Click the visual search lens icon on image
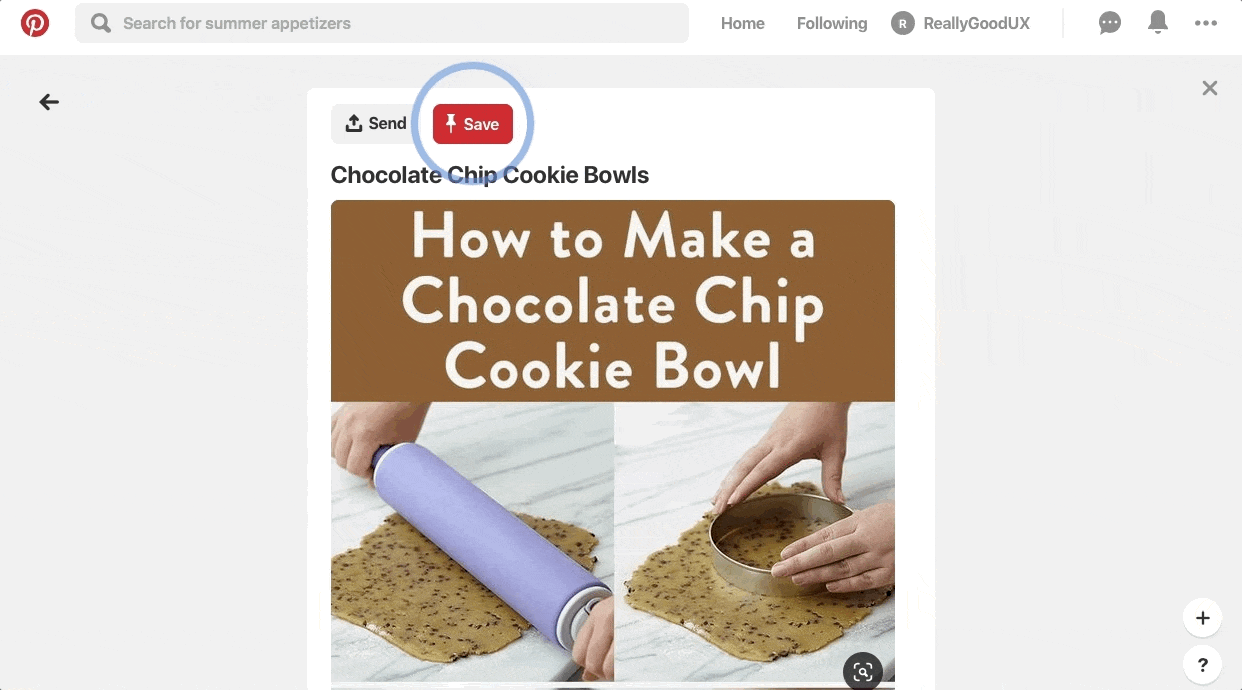 coord(863,672)
